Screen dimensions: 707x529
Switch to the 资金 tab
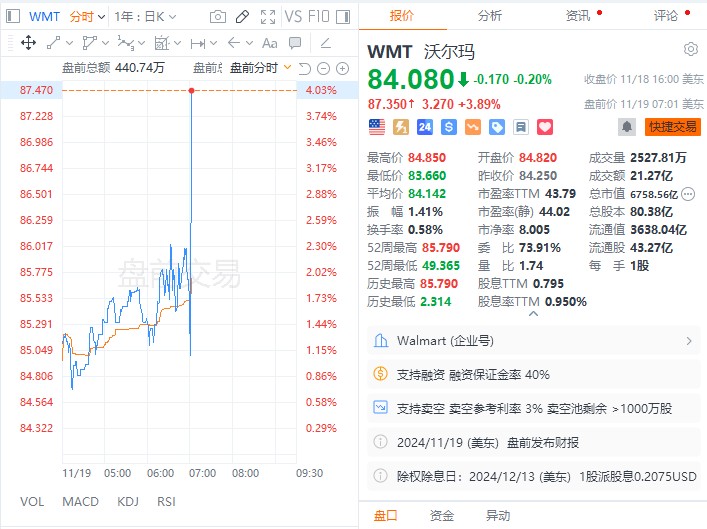442,515
